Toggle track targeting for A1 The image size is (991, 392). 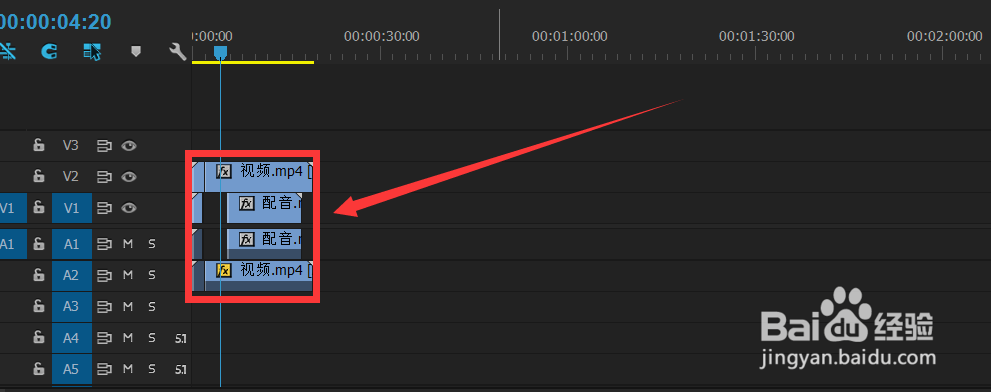click(71, 243)
